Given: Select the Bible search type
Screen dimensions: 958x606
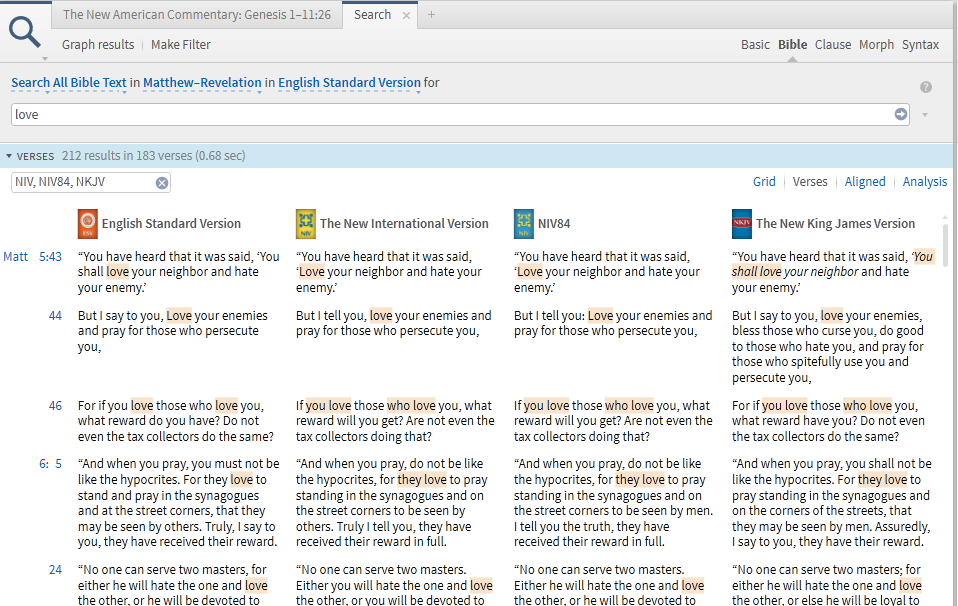Looking at the screenshot, I should (x=792, y=45).
